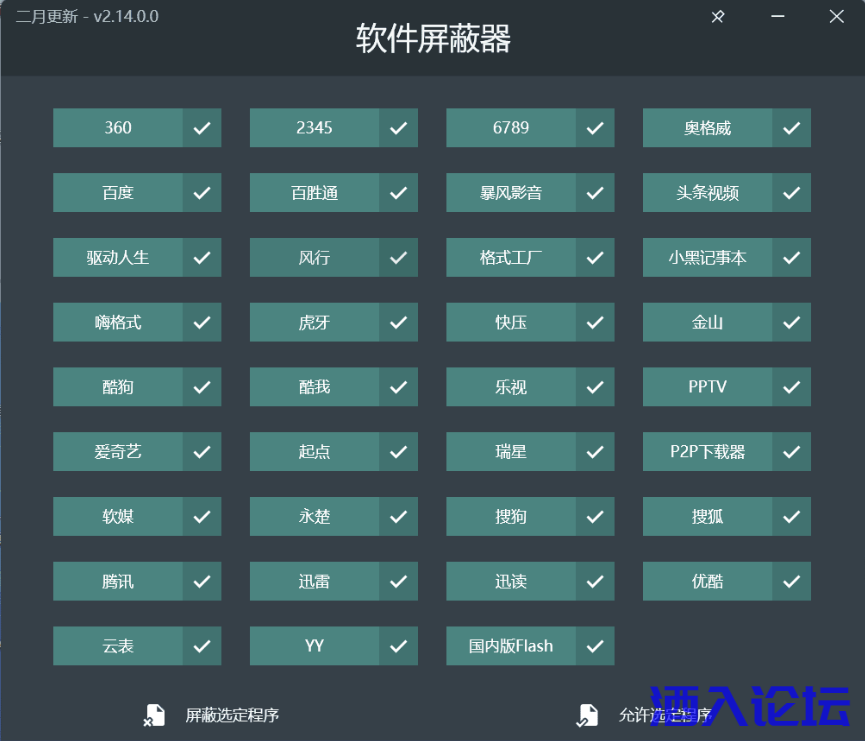
Task: Disable the 奥格威 checkmark
Action: [x=791, y=128]
